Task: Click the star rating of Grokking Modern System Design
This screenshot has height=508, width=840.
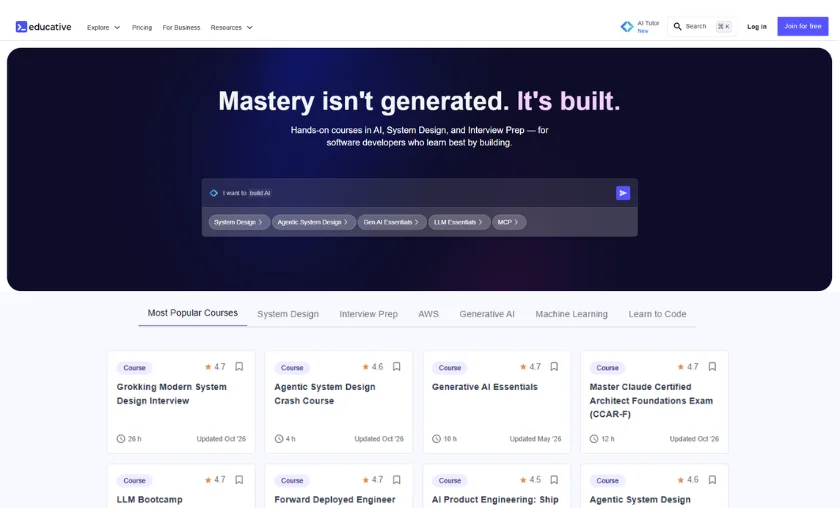Action: (215, 367)
